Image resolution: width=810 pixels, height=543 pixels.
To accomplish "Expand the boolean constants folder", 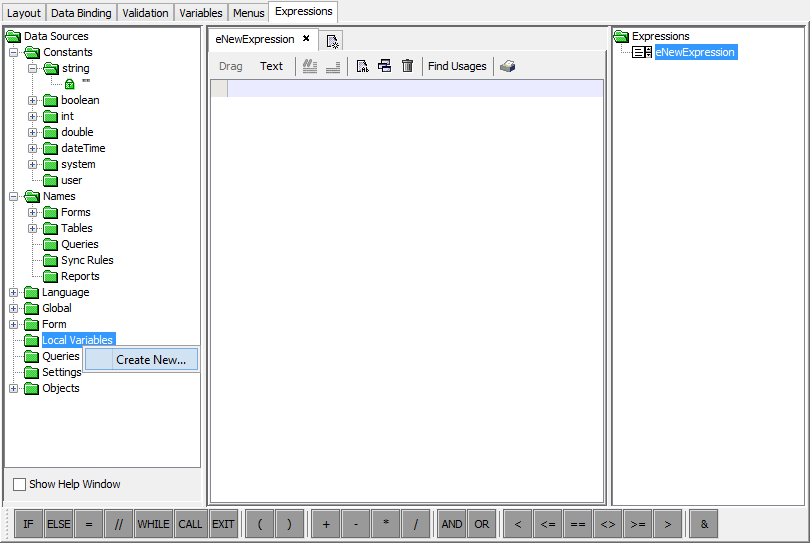I will pos(33,100).
